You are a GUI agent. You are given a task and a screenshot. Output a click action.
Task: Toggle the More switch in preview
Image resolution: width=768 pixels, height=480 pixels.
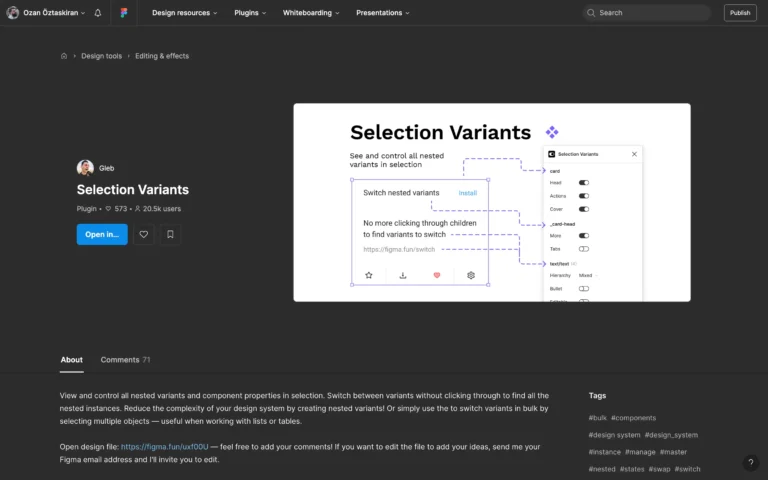pyautogui.click(x=584, y=236)
